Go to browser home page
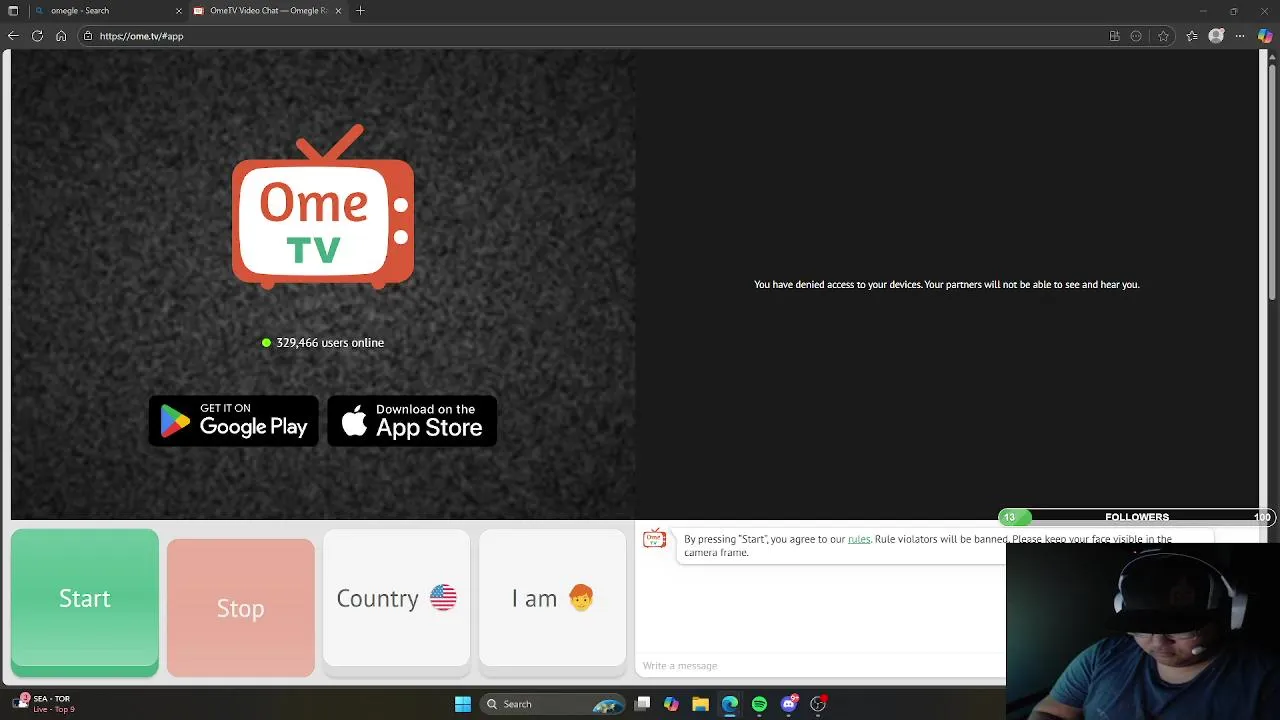Image resolution: width=1280 pixels, height=720 pixels. coord(61,36)
